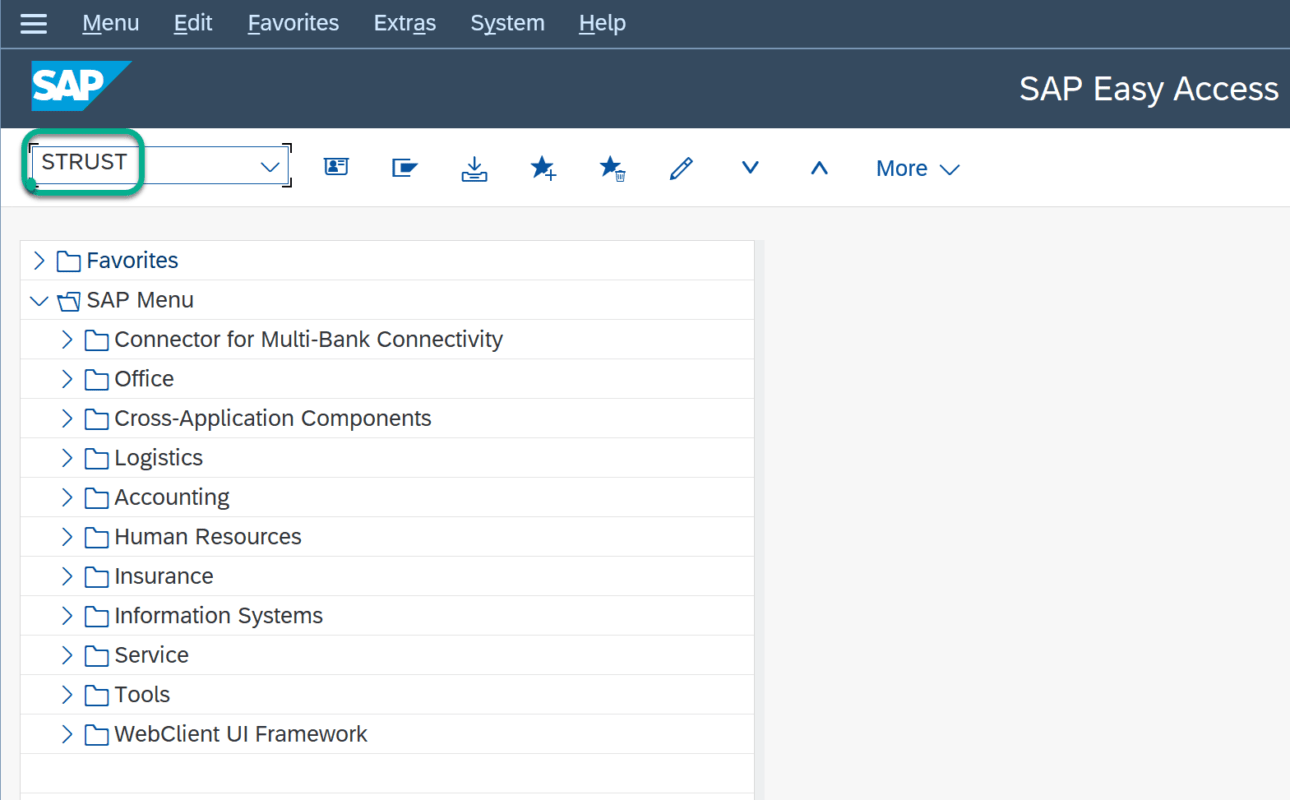
Task: Expand the Insurance node chevron
Action: pos(67,576)
